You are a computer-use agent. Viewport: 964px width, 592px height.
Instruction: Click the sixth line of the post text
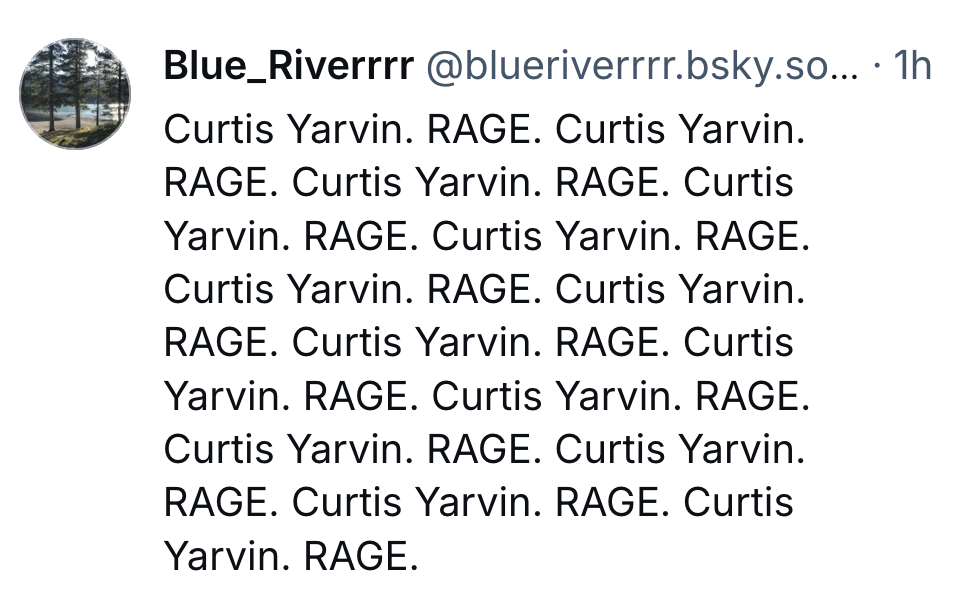pyautogui.click(x=486, y=396)
